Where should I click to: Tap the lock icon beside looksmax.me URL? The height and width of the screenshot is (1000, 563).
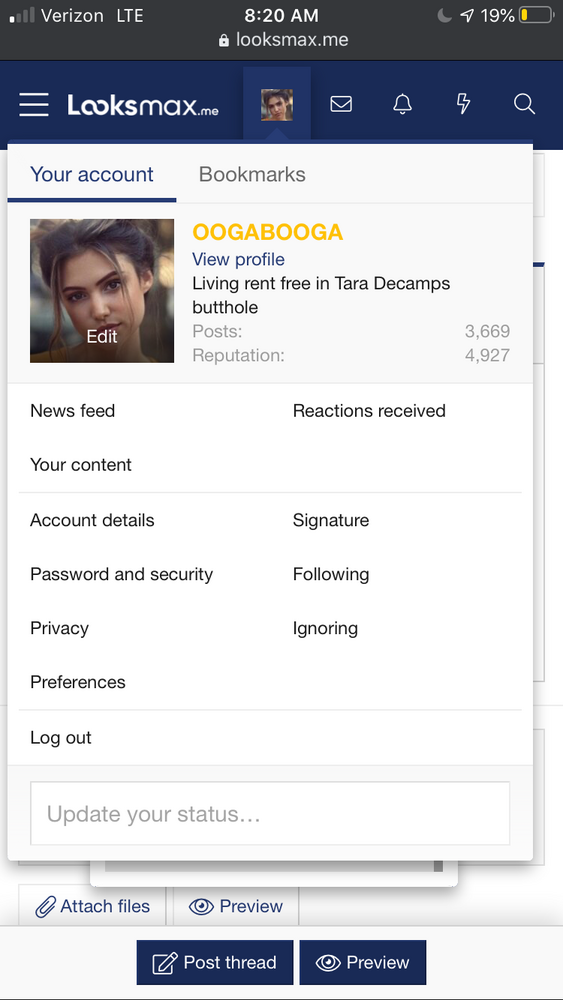pos(223,40)
